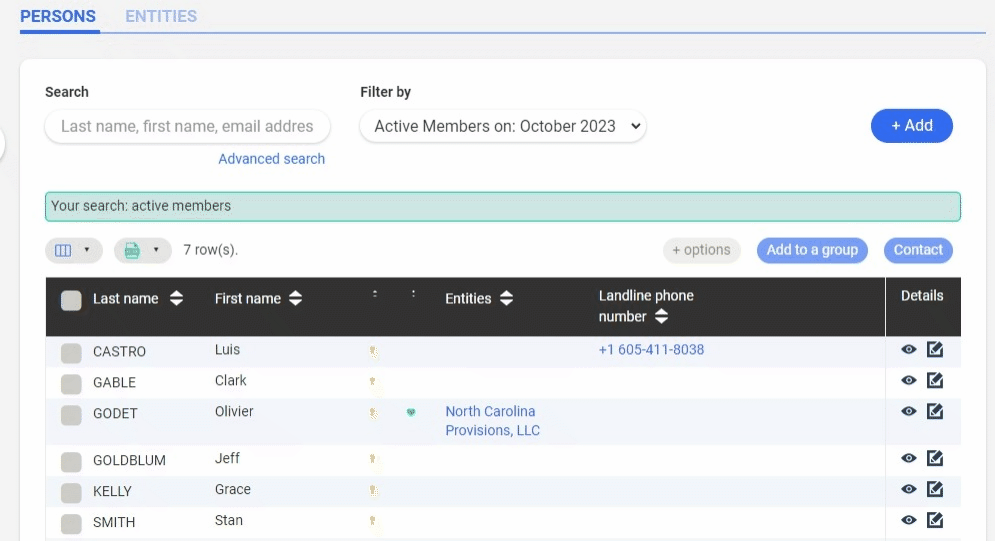Edit the GABLE Clark record
Screen dimensions: 995x541
(935, 381)
